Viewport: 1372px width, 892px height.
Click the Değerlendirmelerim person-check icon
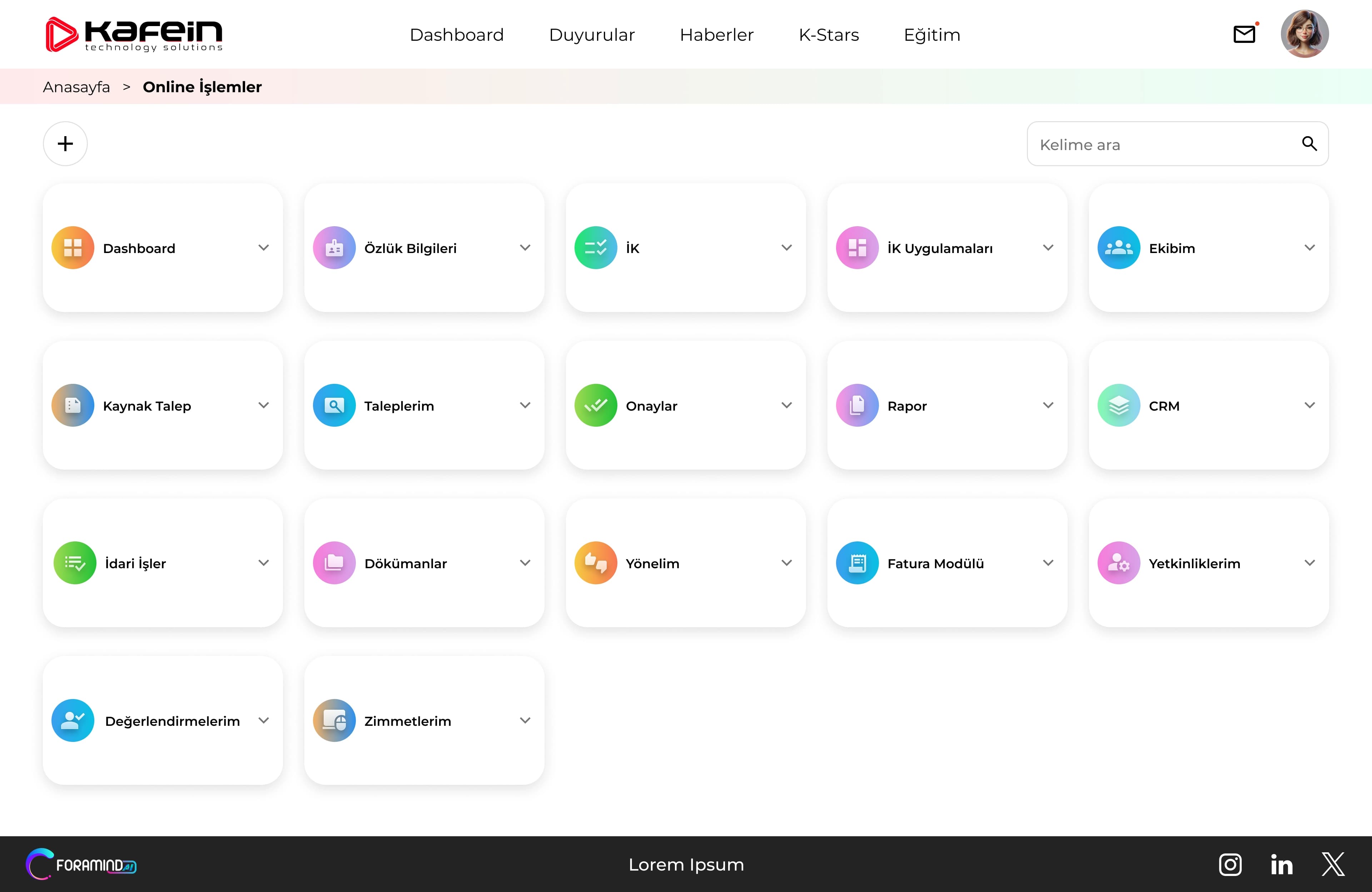click(73, 721)
